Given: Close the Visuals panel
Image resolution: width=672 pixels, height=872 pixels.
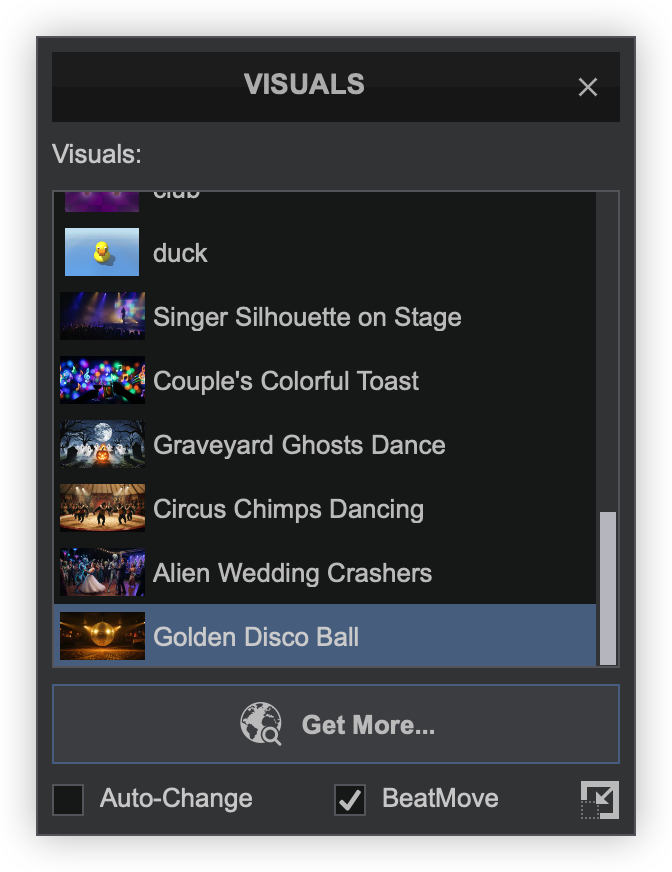Looking at the screenshot, I should tap(588, 87).
